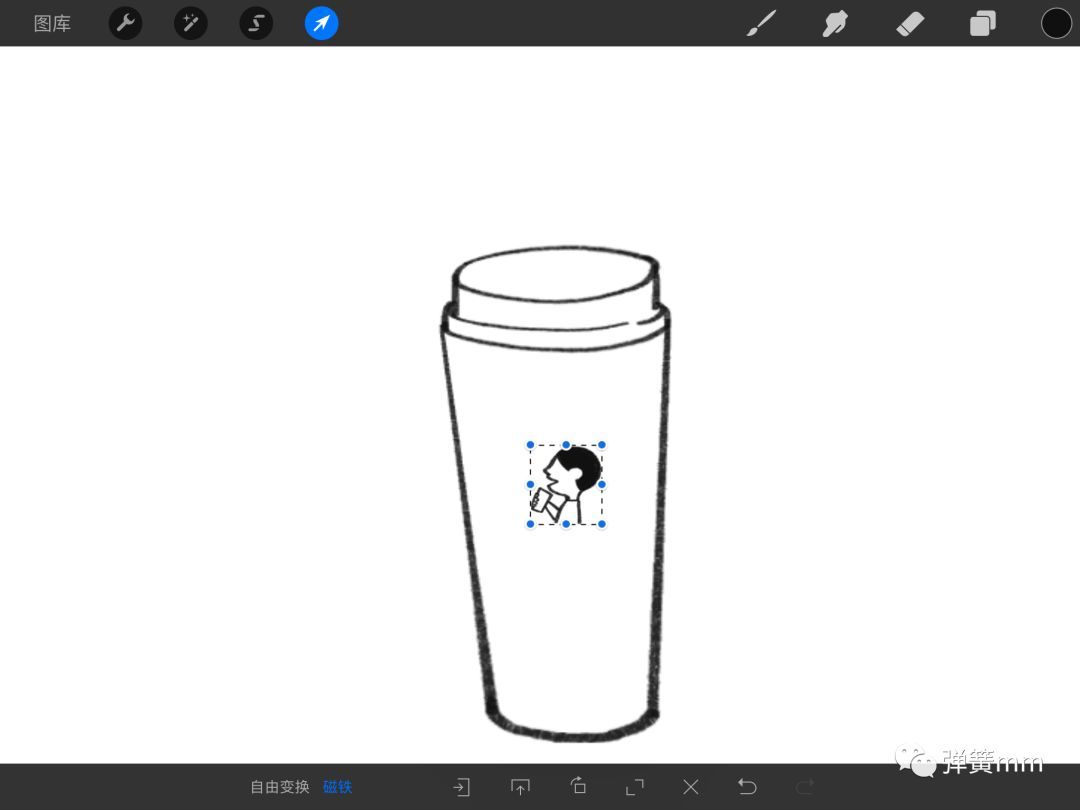Open the Adjustments magic wand menu
This screenshot has width=1080, height=810.
click(191, 23)
